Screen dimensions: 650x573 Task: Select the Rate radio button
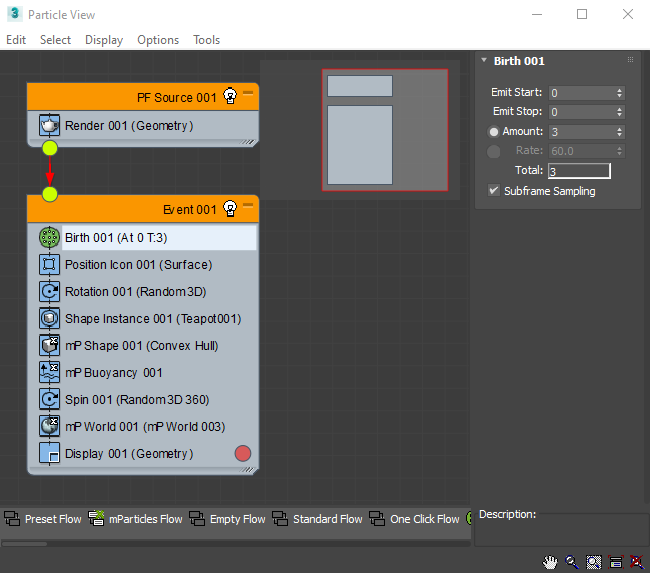[x=493, y=151]
